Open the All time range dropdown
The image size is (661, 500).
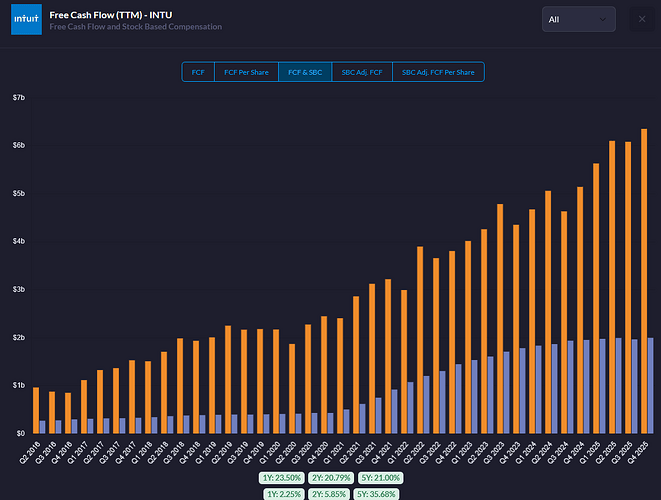tap(579, 19)
